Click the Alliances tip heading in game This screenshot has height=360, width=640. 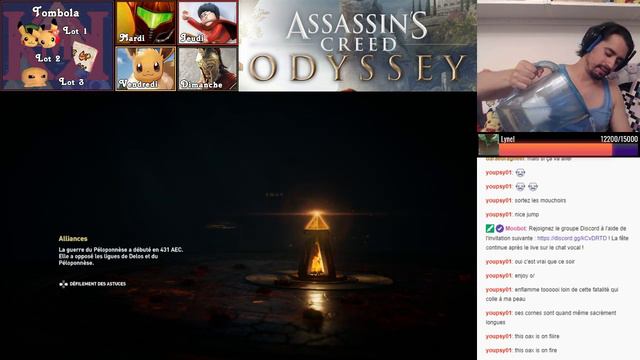[x=73, y=239]
